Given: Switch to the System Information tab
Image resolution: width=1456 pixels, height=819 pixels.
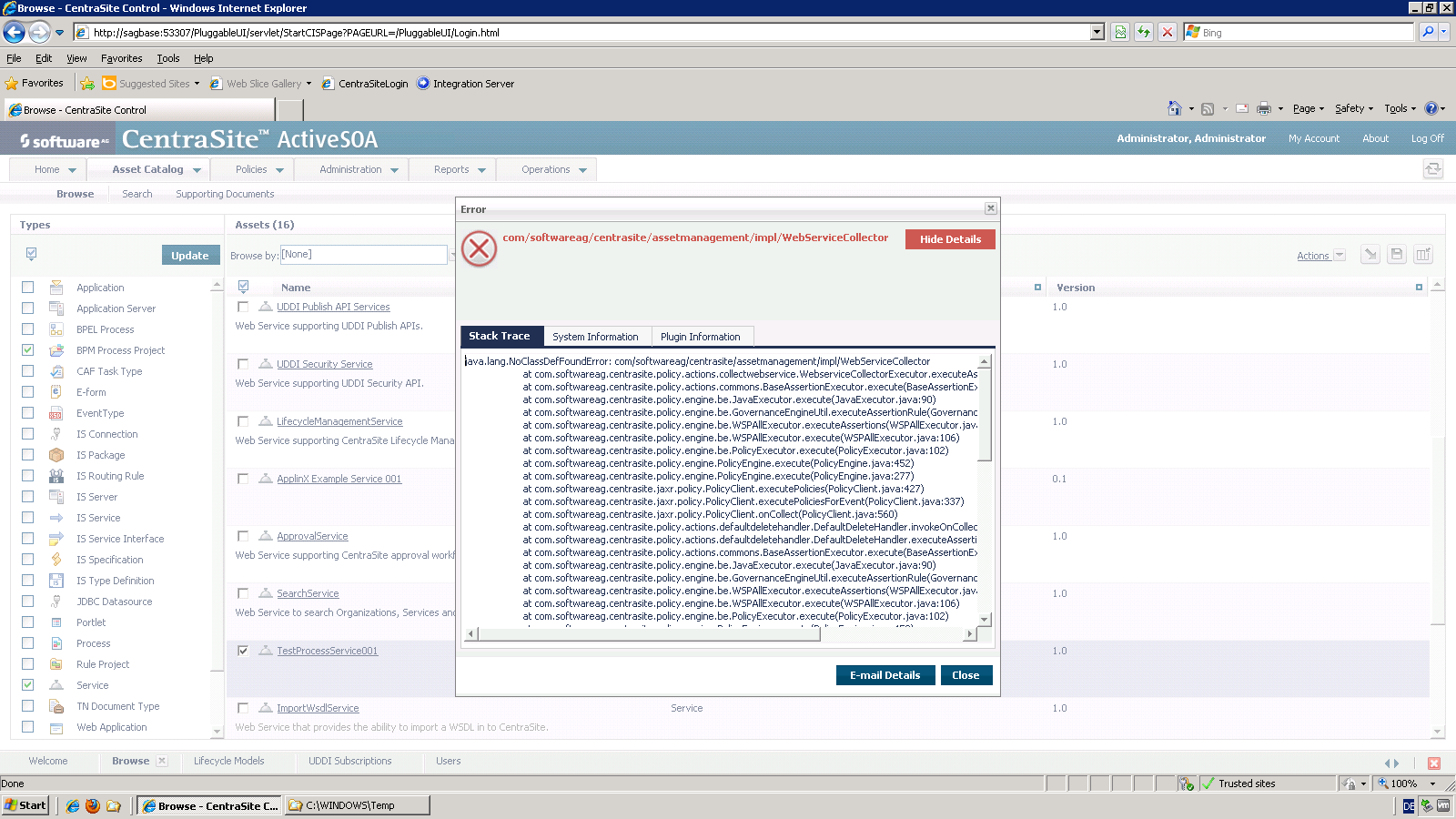Looking at the screenshot, I should point(595,337).
